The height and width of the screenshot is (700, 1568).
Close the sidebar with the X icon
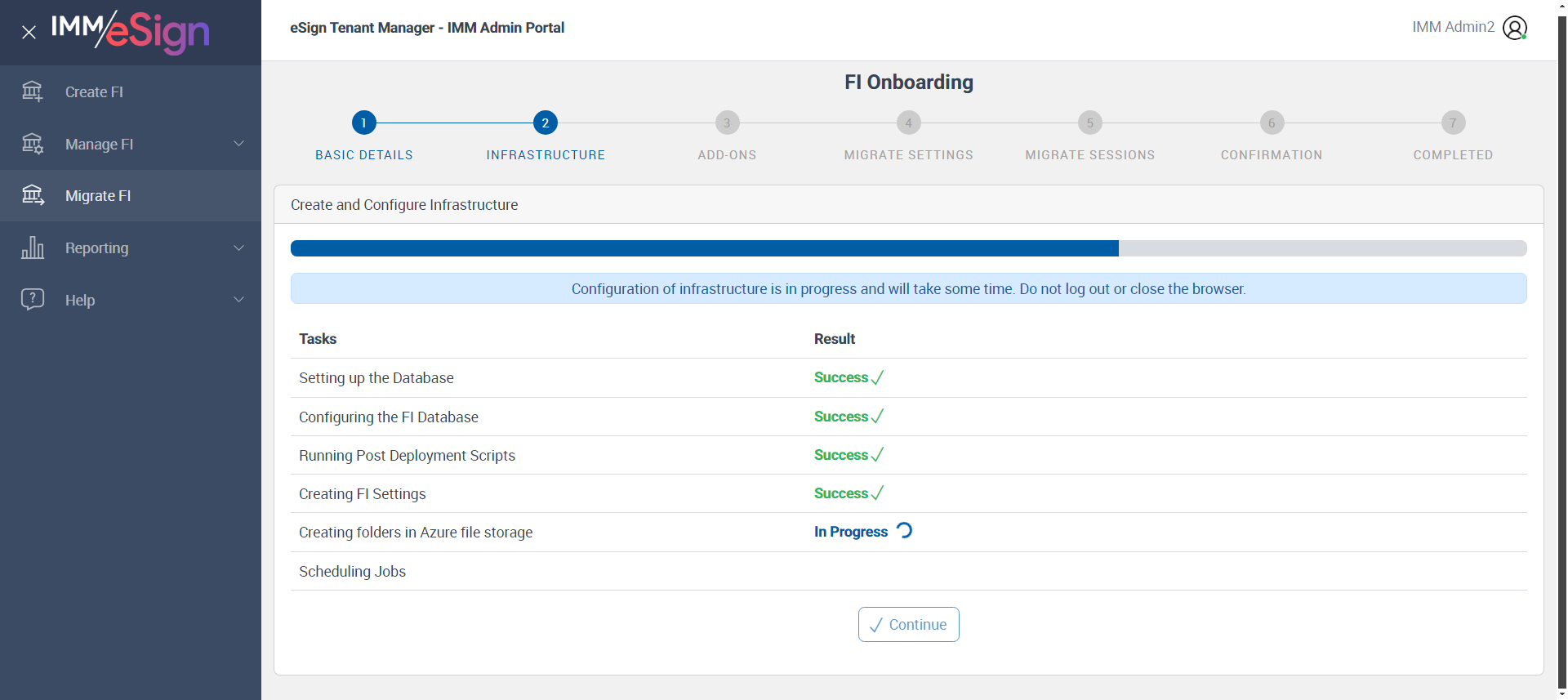coord(29,33)
